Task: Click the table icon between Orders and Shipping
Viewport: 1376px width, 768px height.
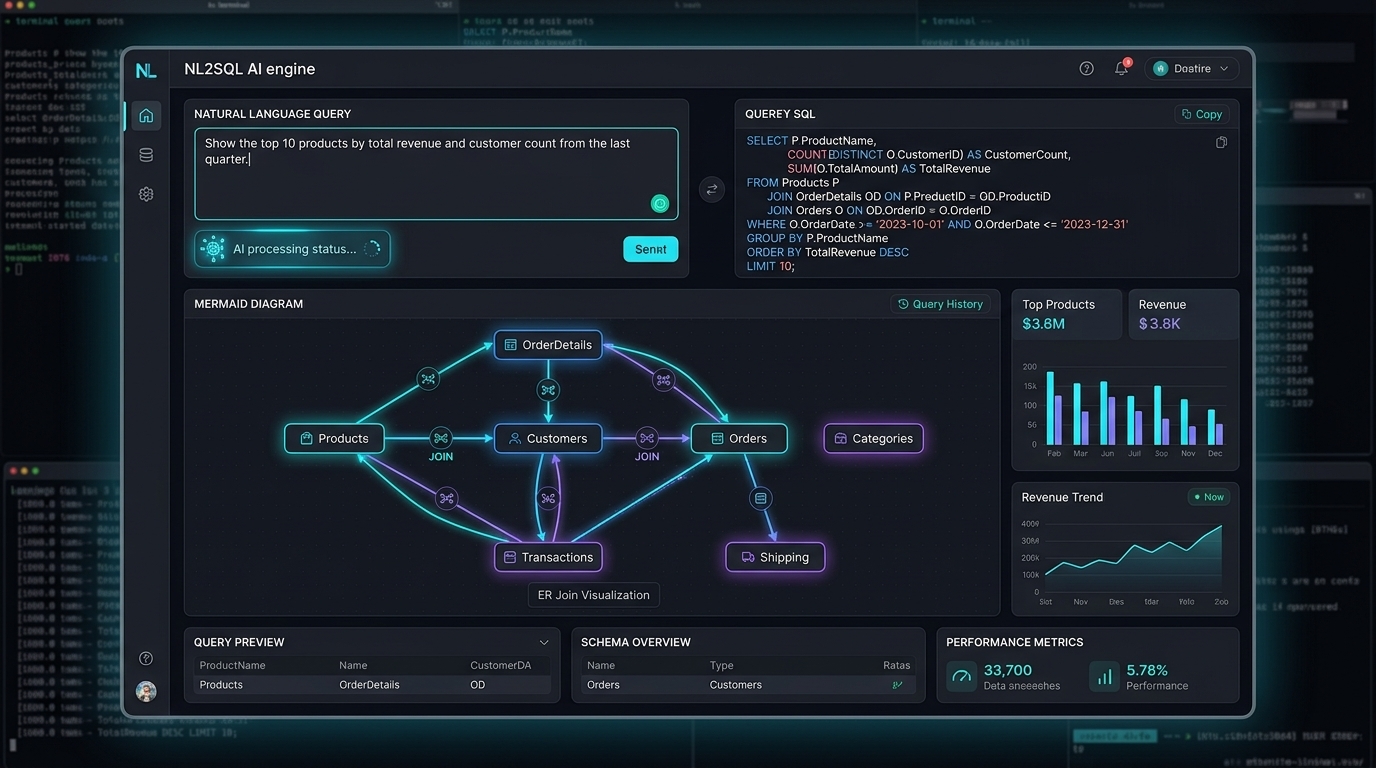Action: [761, 498]
